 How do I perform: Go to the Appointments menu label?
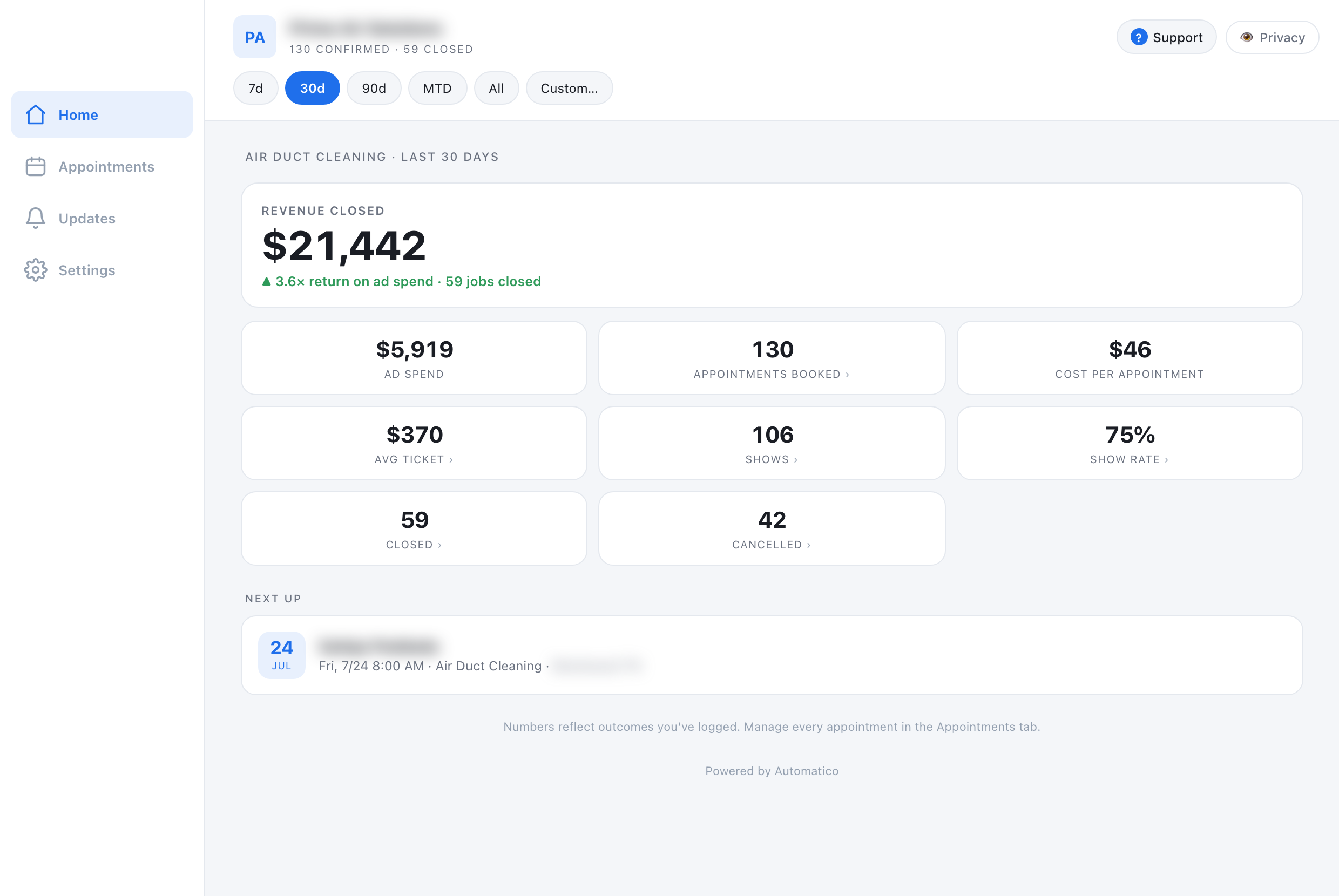click(106, 167)
